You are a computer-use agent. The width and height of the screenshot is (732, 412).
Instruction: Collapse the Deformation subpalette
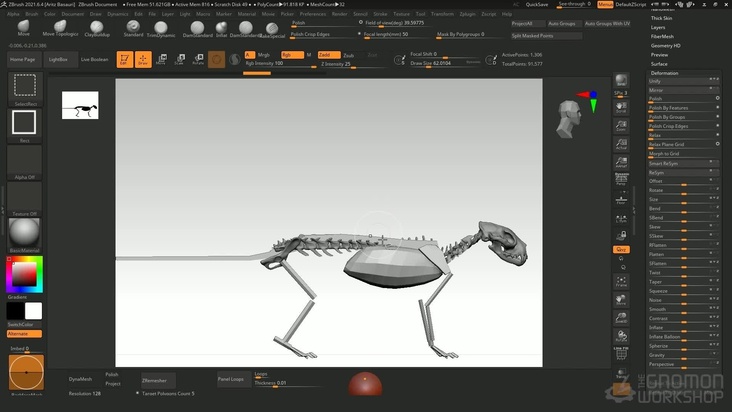click(x=664, y=73)
